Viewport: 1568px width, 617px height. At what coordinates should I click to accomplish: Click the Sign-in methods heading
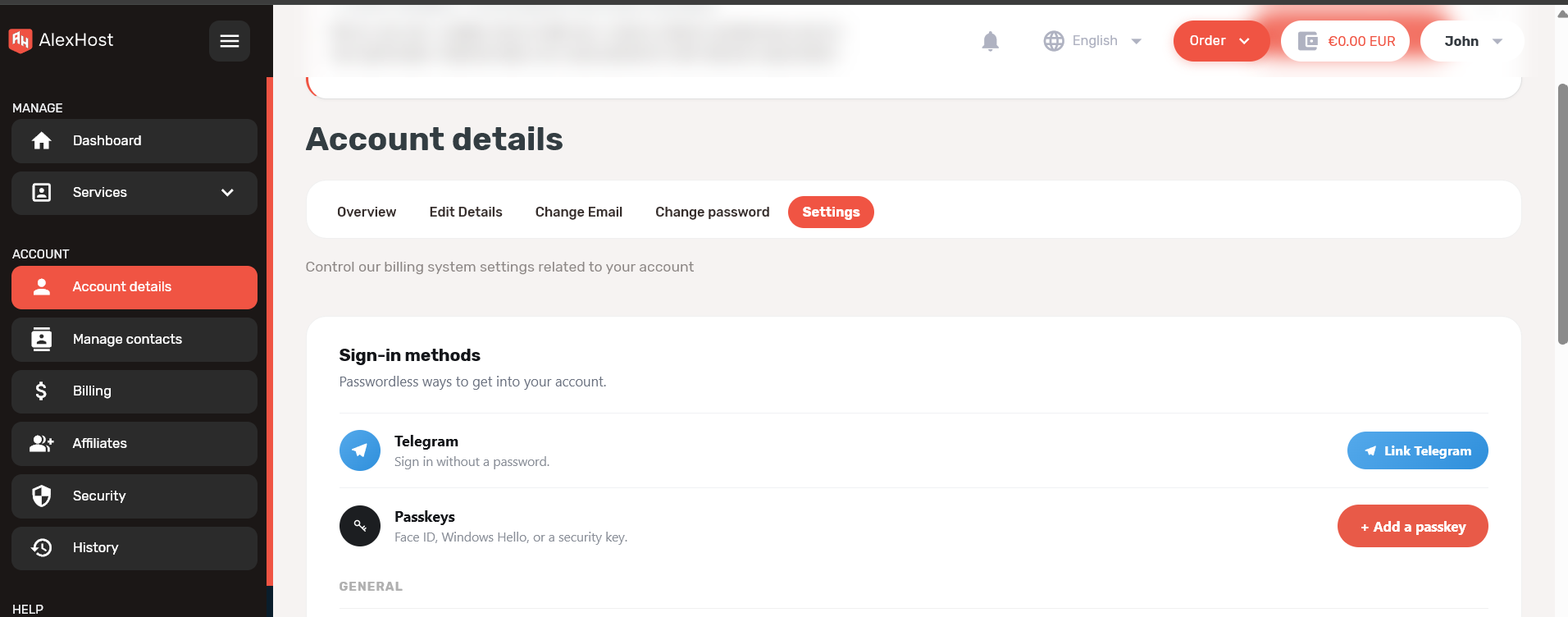coord(410,355)
